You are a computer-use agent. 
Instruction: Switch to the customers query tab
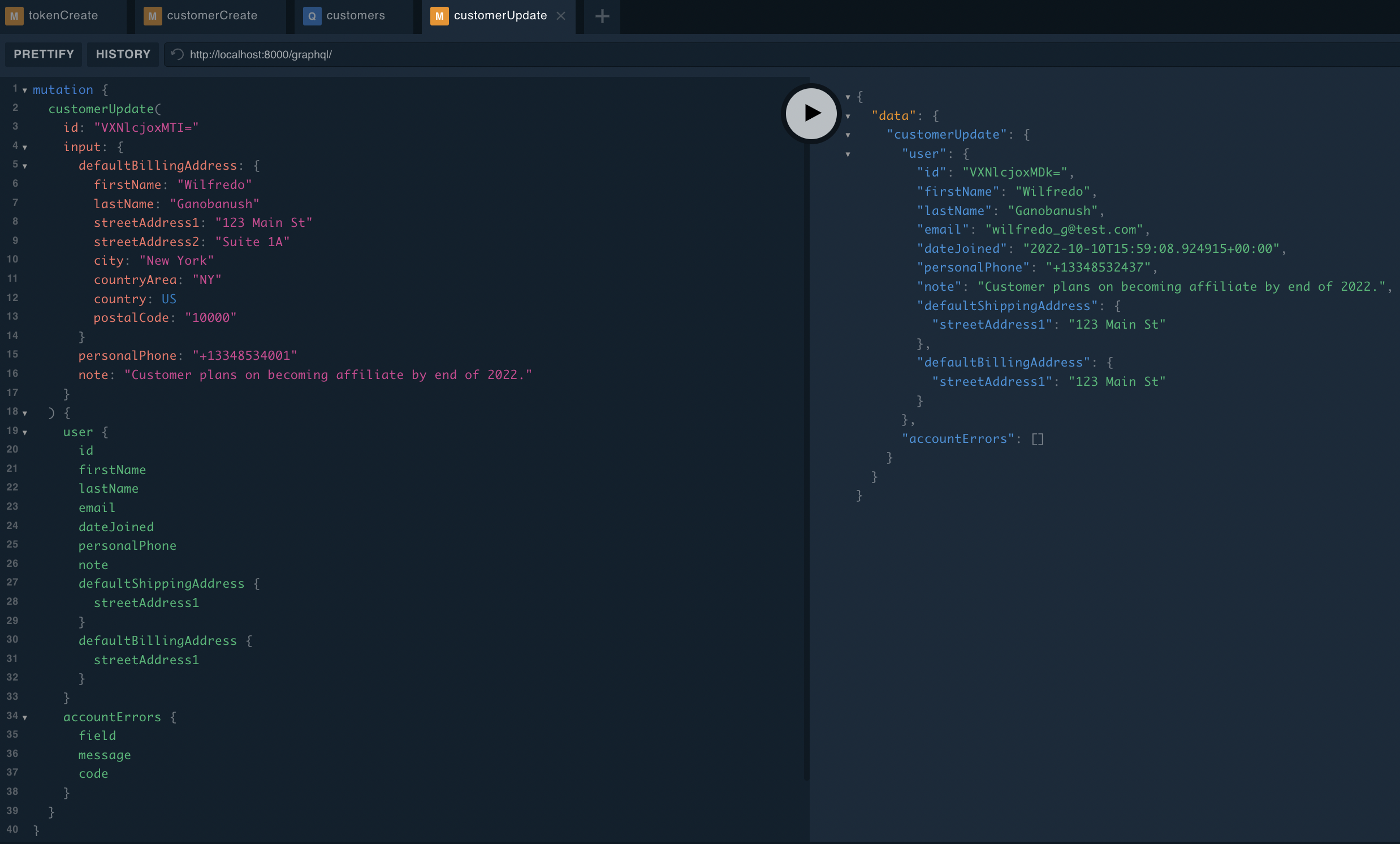(x=355, y=16)
